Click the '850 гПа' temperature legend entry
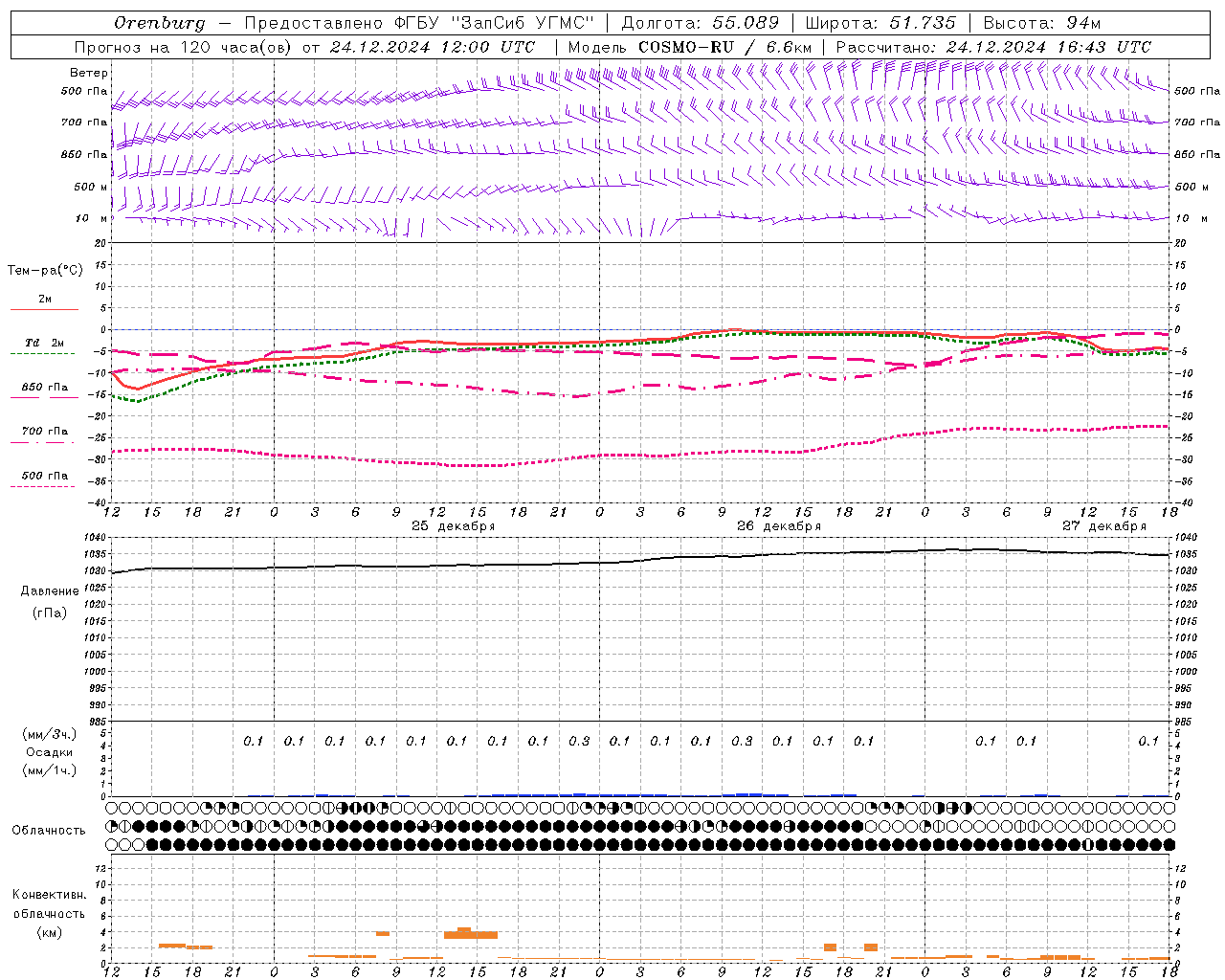1225x980 pixels. click(x=44, y=388)
